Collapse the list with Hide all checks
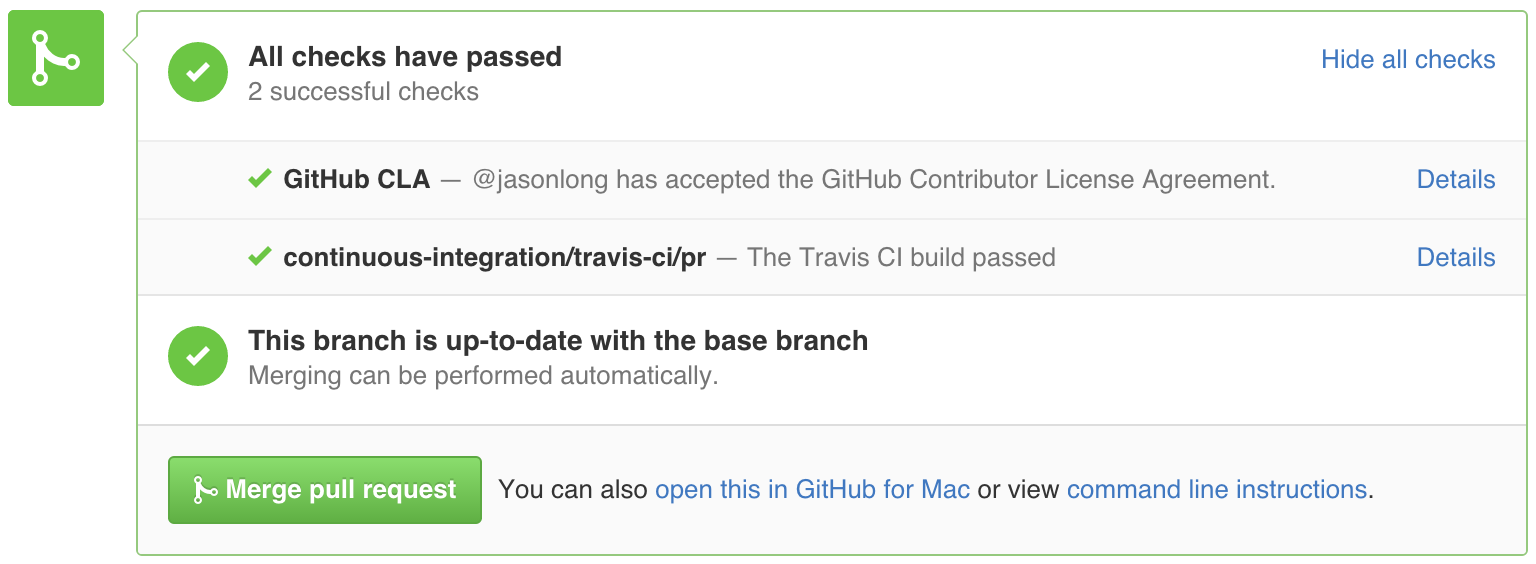The width and height of the screenshot is (1536, 564). point(1408,59)
